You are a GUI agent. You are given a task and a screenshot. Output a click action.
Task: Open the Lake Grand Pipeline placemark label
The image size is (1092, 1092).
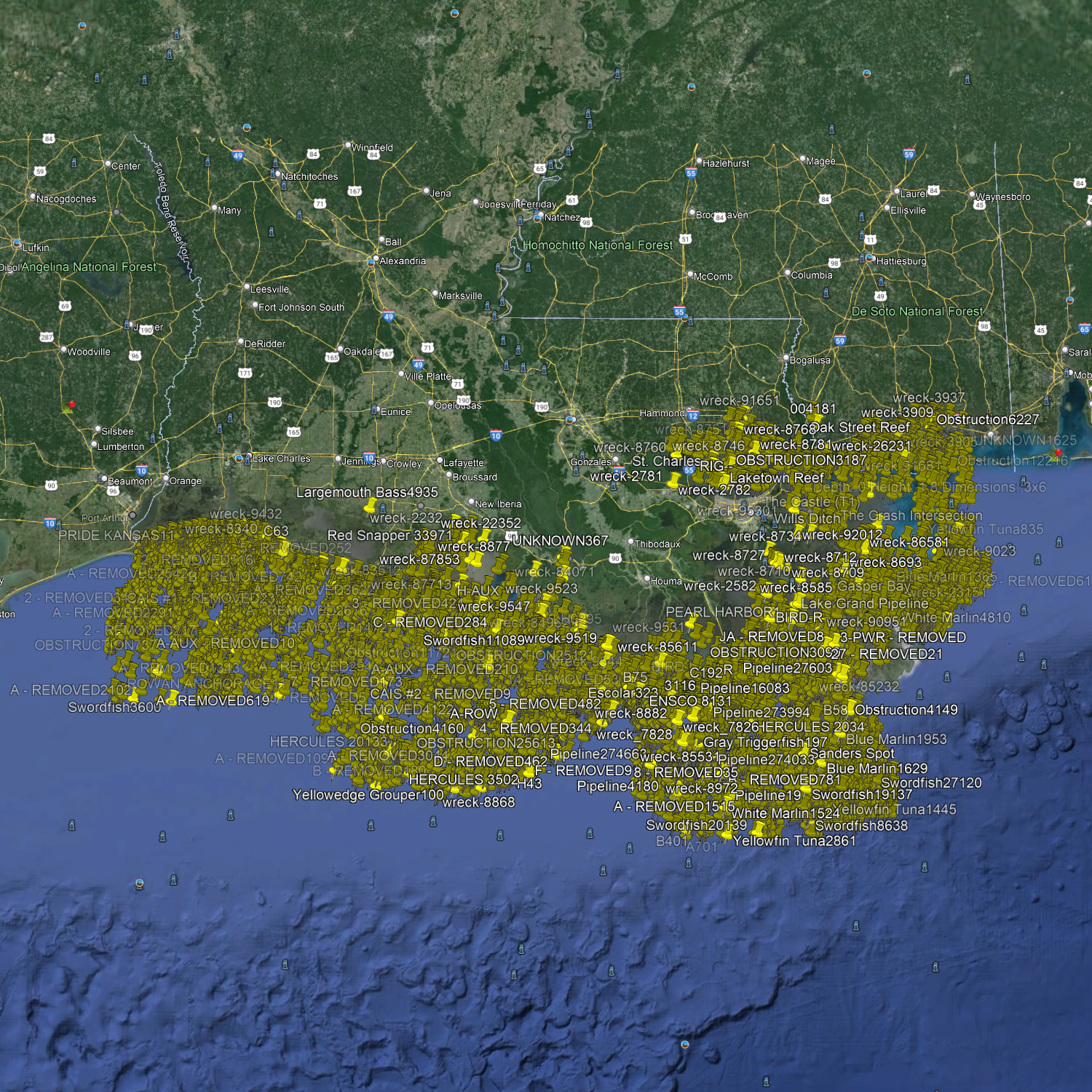(865, 604)
